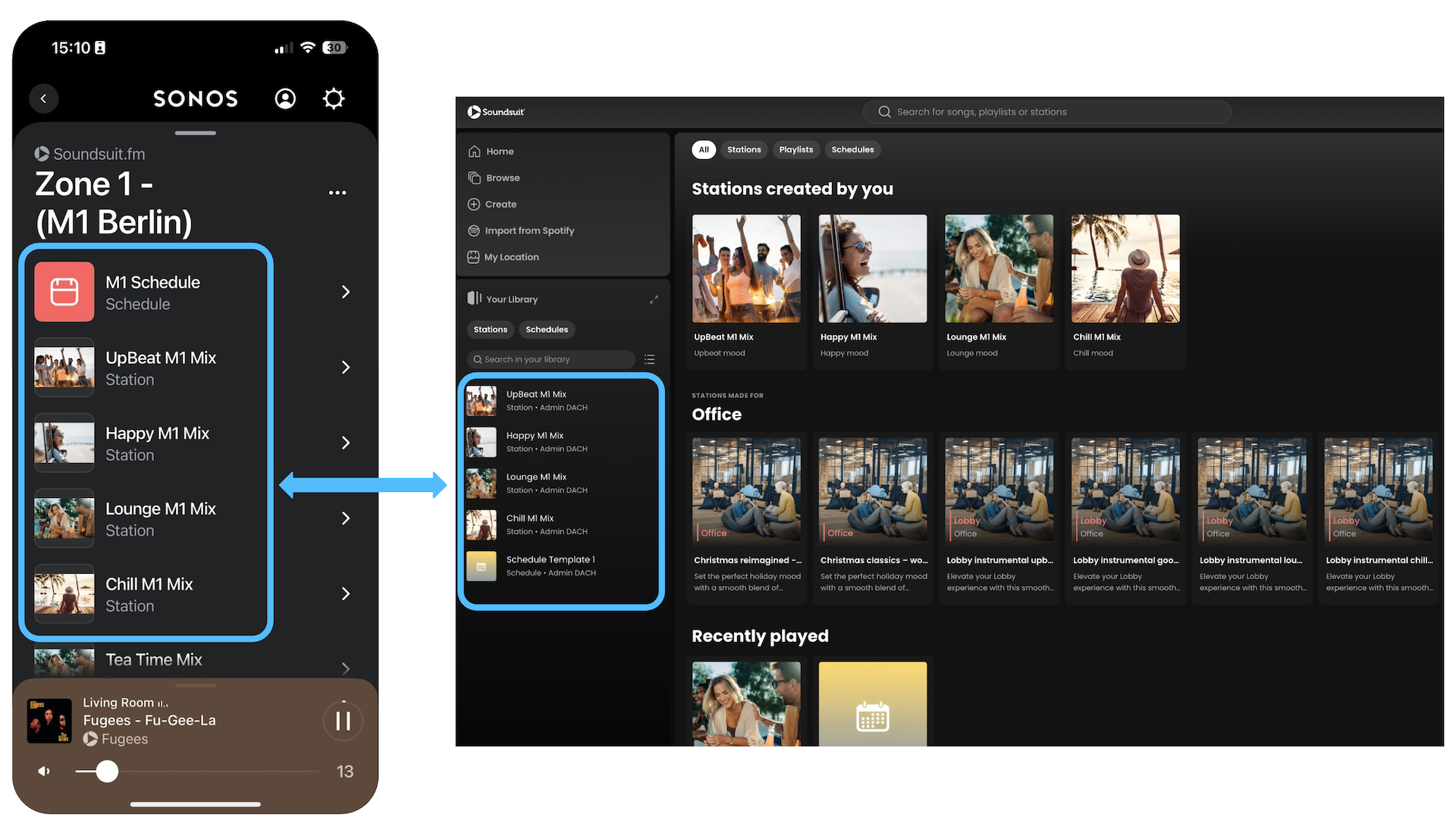1456x833 pixels.
Task: Select Happy M1 Mix in library list
Action: pyautogui.click(x=561, y=443)
